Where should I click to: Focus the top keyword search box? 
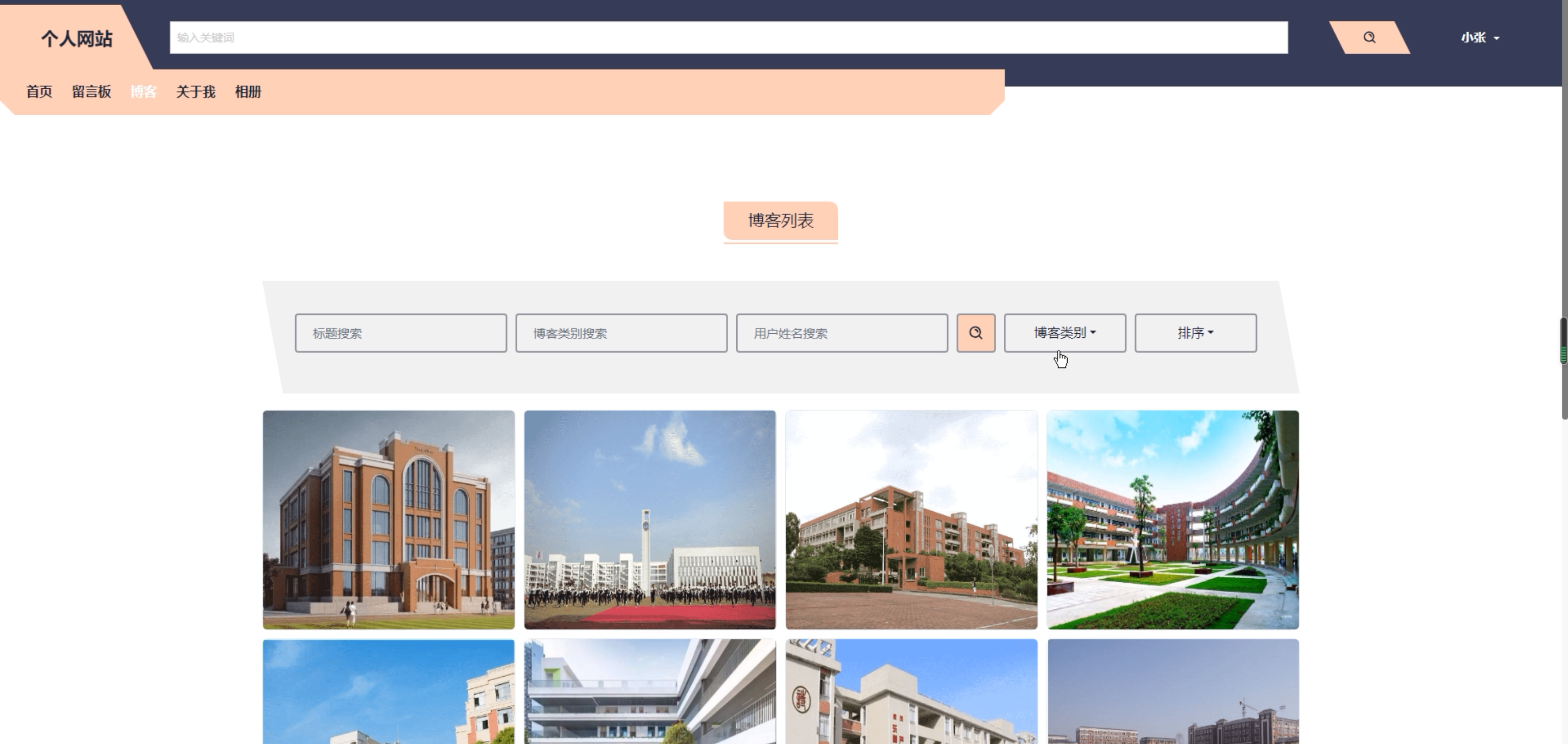[x=728, y=38]
